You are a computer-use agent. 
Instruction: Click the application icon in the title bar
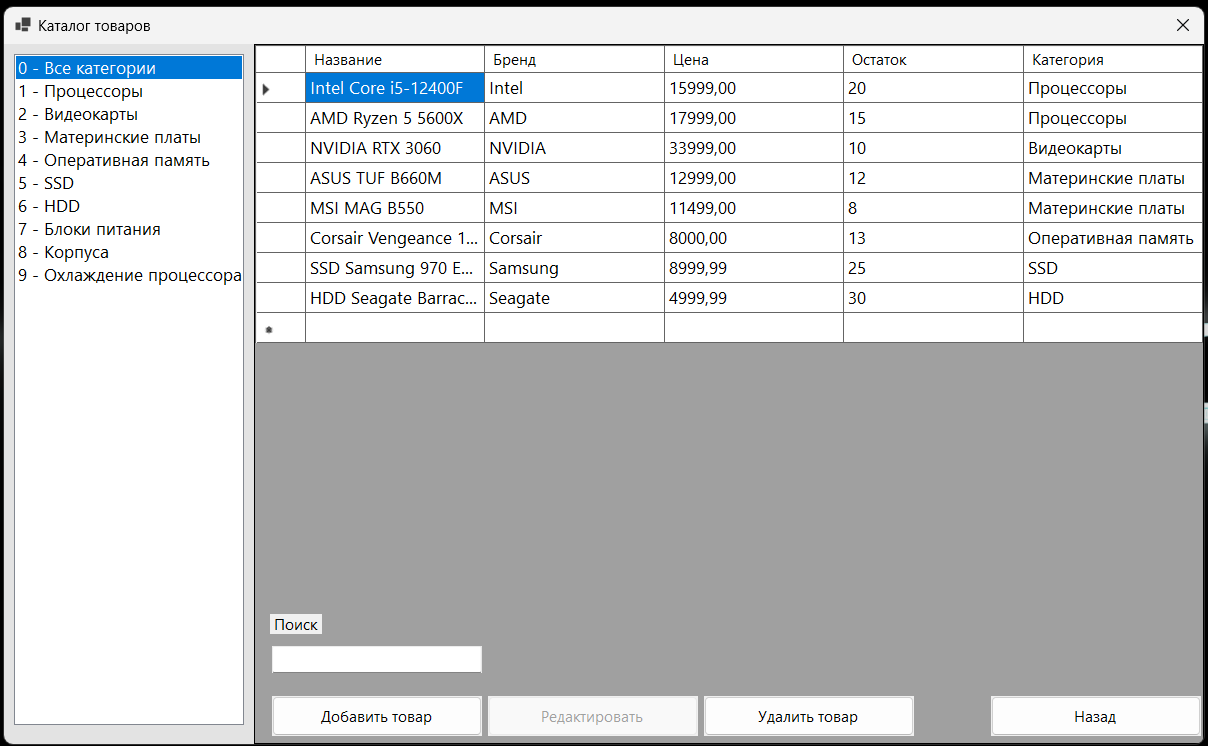click(x=22, y=24)
